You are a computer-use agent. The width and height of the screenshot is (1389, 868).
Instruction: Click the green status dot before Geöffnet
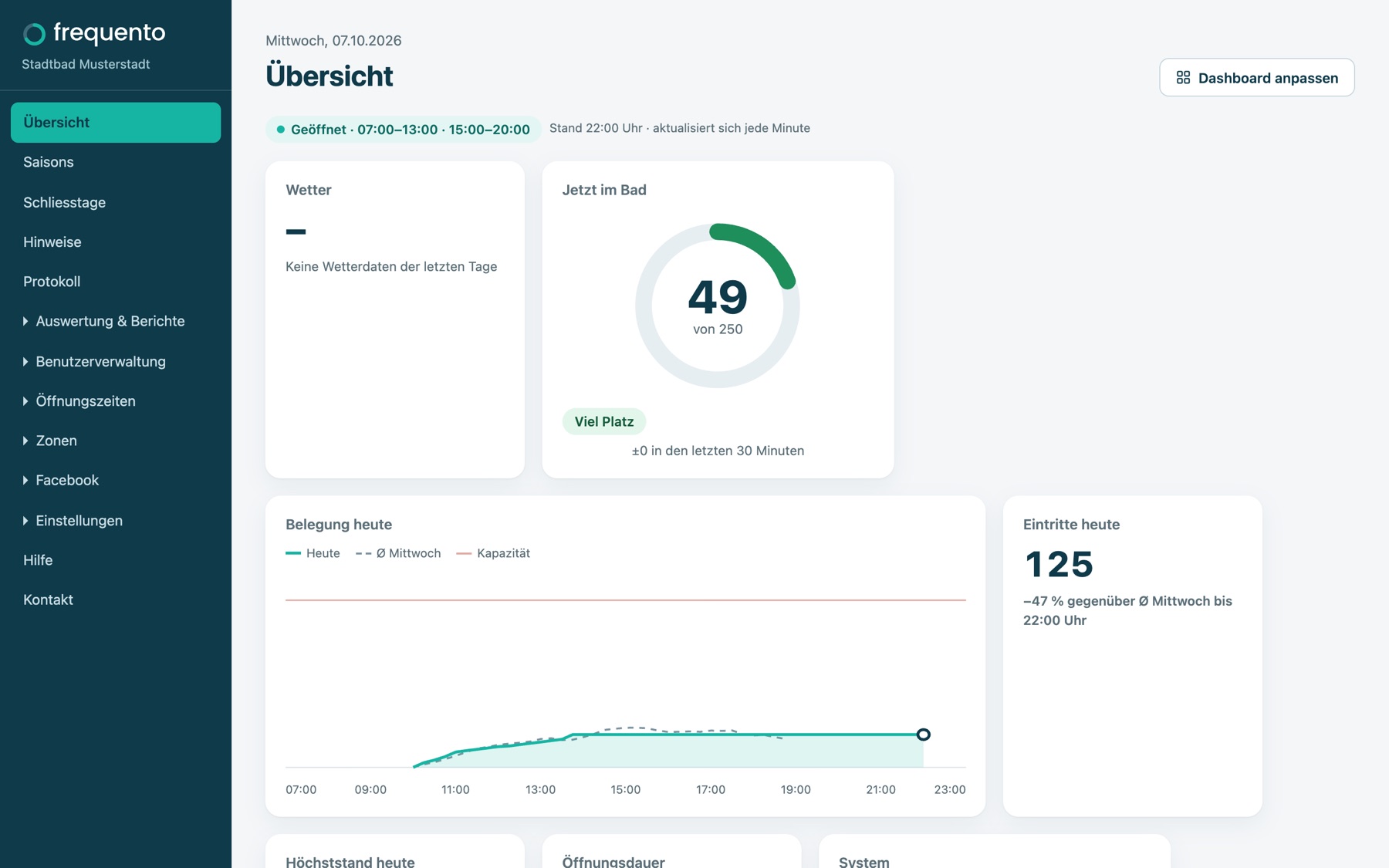point(281,130)
